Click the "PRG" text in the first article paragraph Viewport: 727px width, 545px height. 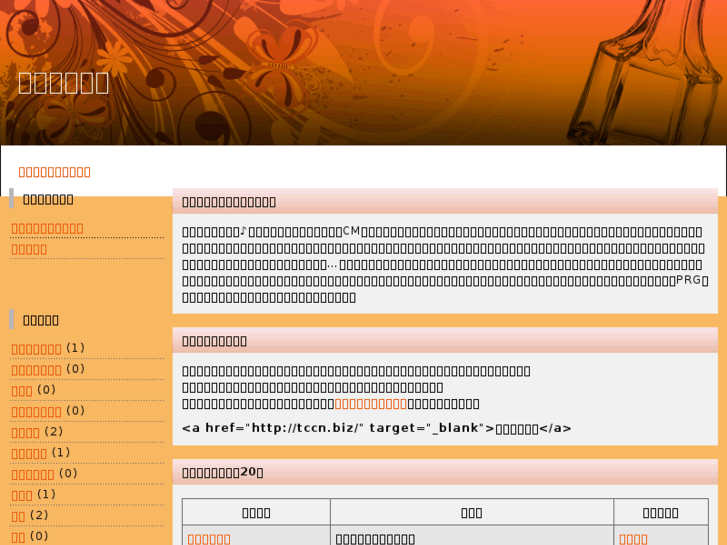point(689,280)
